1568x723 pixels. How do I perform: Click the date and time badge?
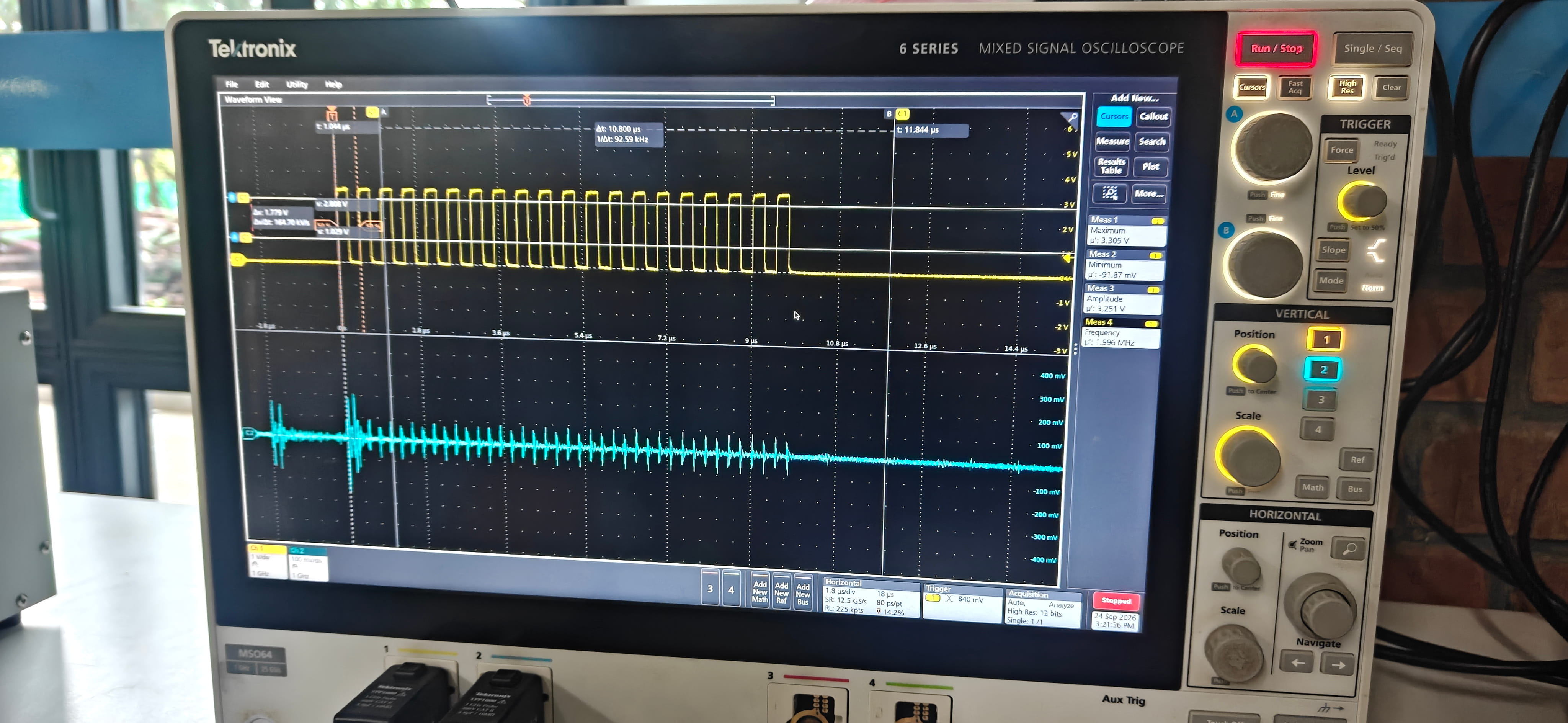[x=1114, y=621]
